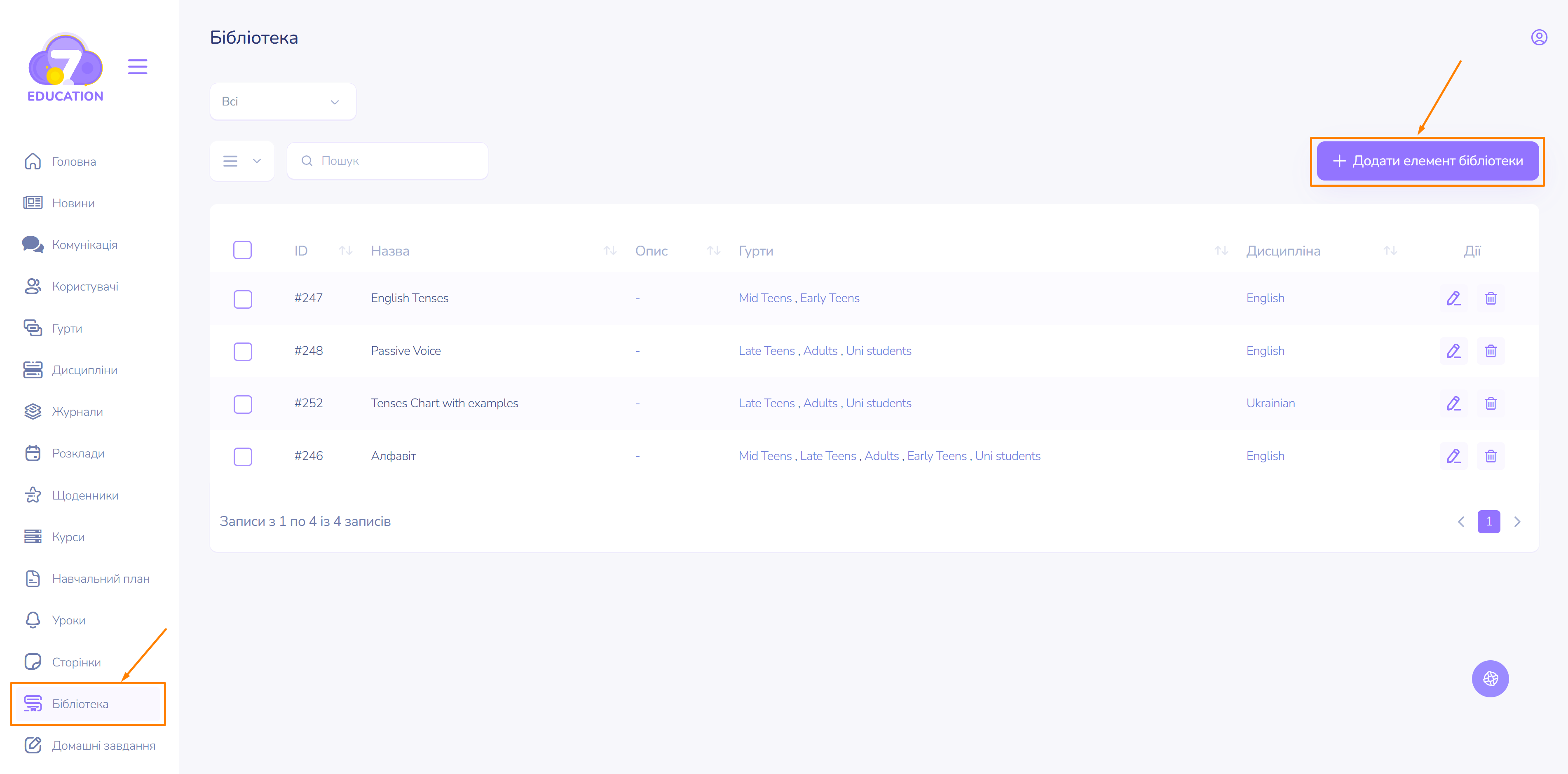
Task: Go to next page arrow in pagination
Action: [1517, 522]
